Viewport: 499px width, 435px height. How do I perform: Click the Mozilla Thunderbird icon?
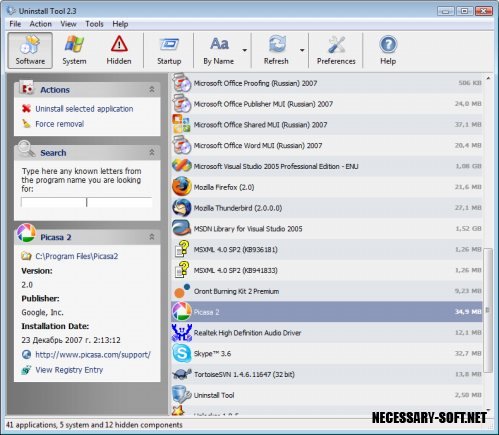(x=182, y=207)
